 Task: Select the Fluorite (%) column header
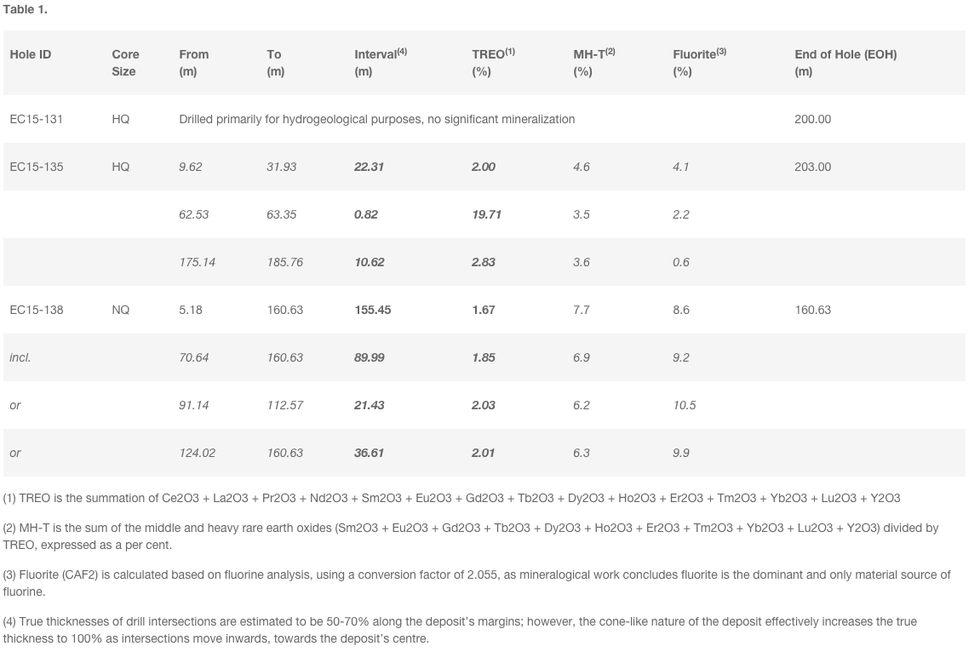point(699,63)
